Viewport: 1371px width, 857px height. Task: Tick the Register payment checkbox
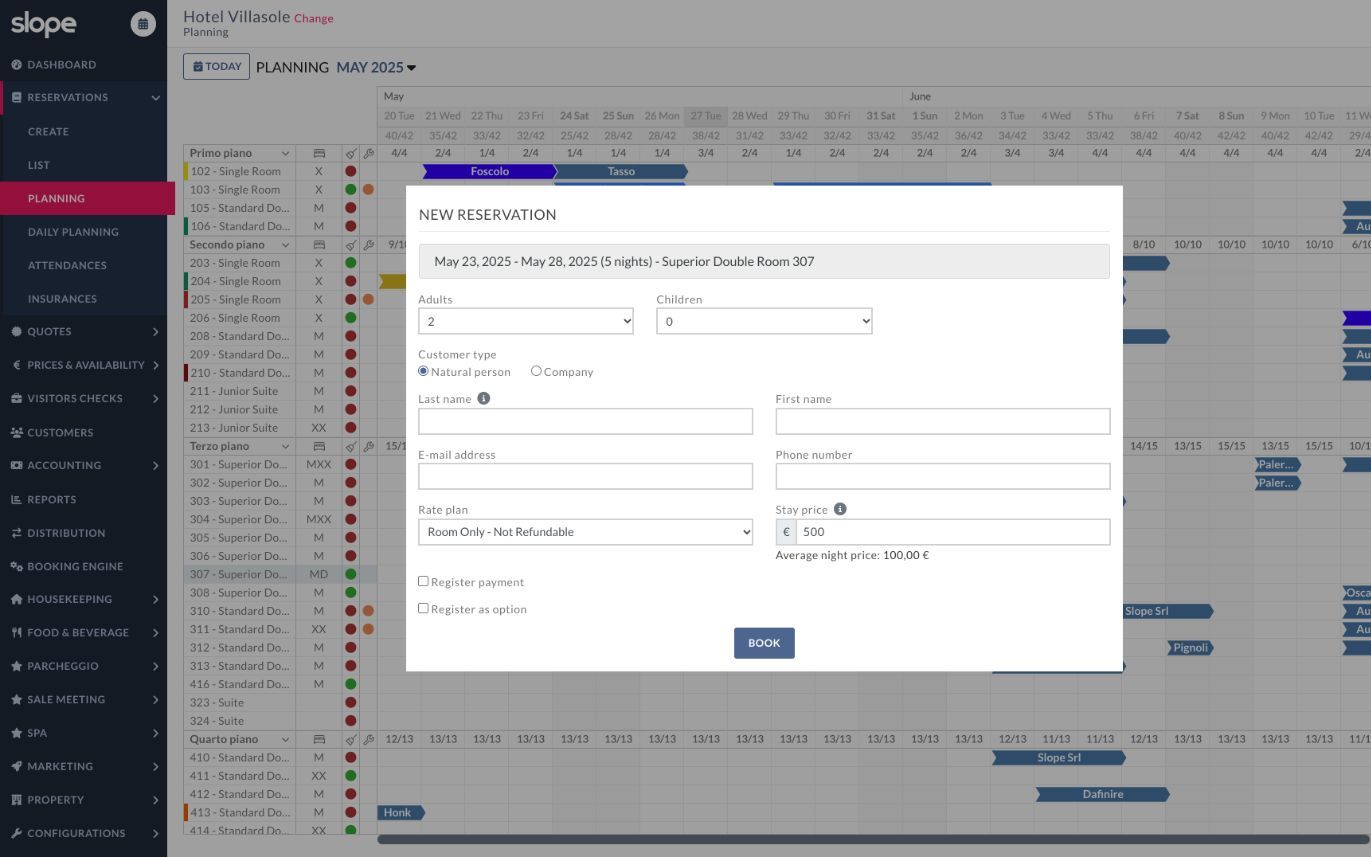tap(423, 581)
